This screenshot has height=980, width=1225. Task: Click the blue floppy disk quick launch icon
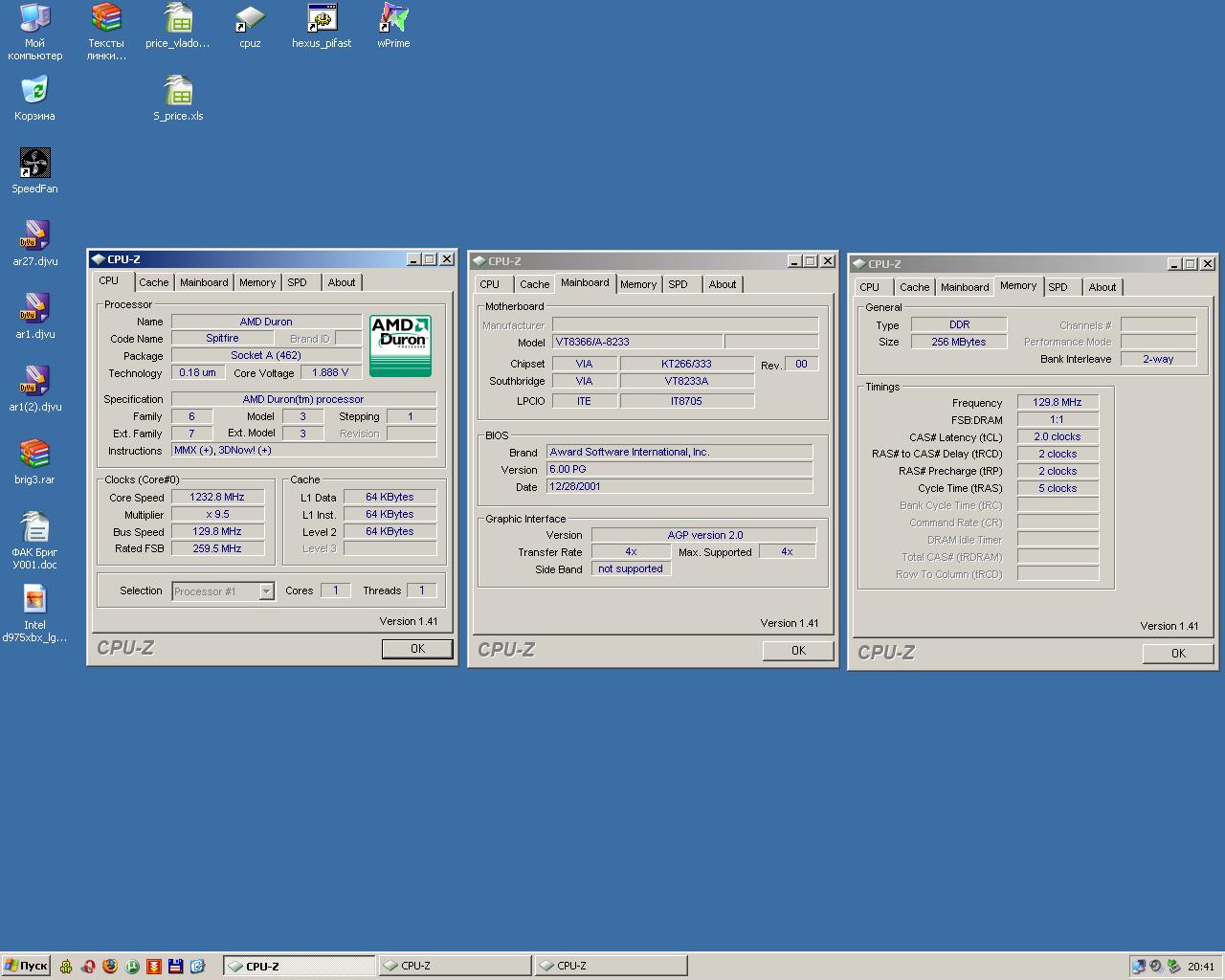click(176, 967)
